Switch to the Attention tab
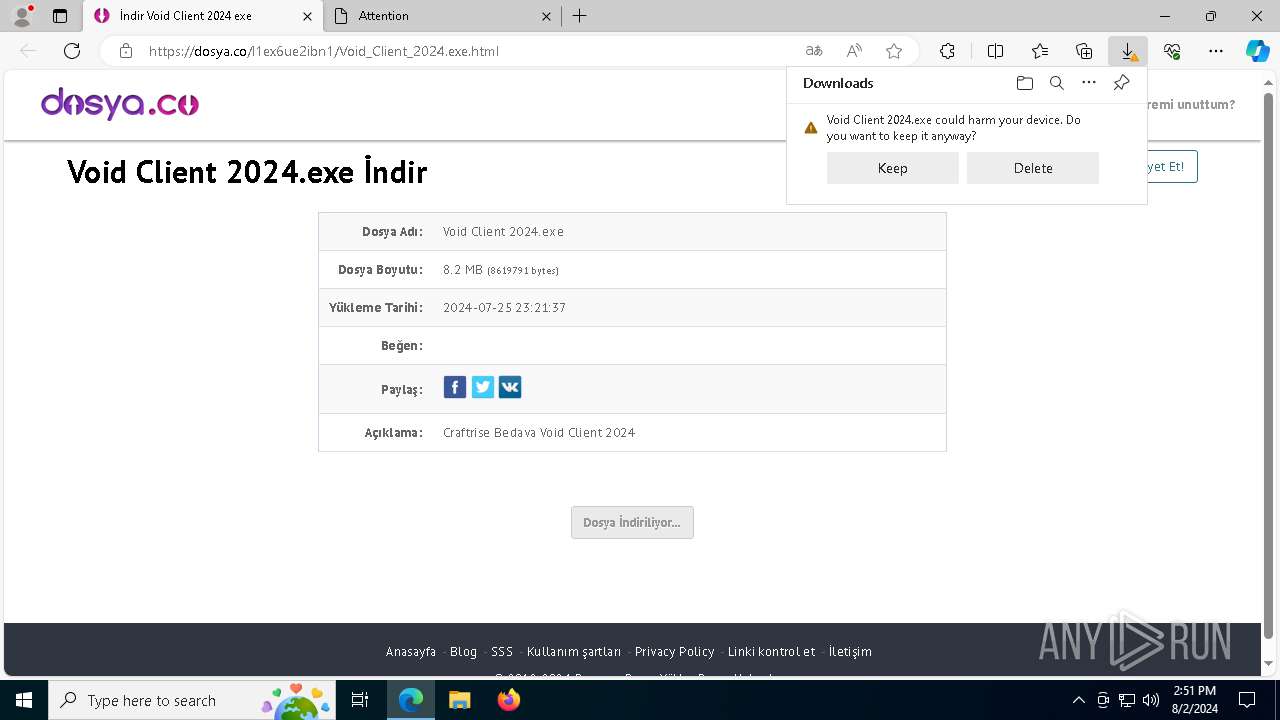This screenshot has height=720, width=1280. 444,16
